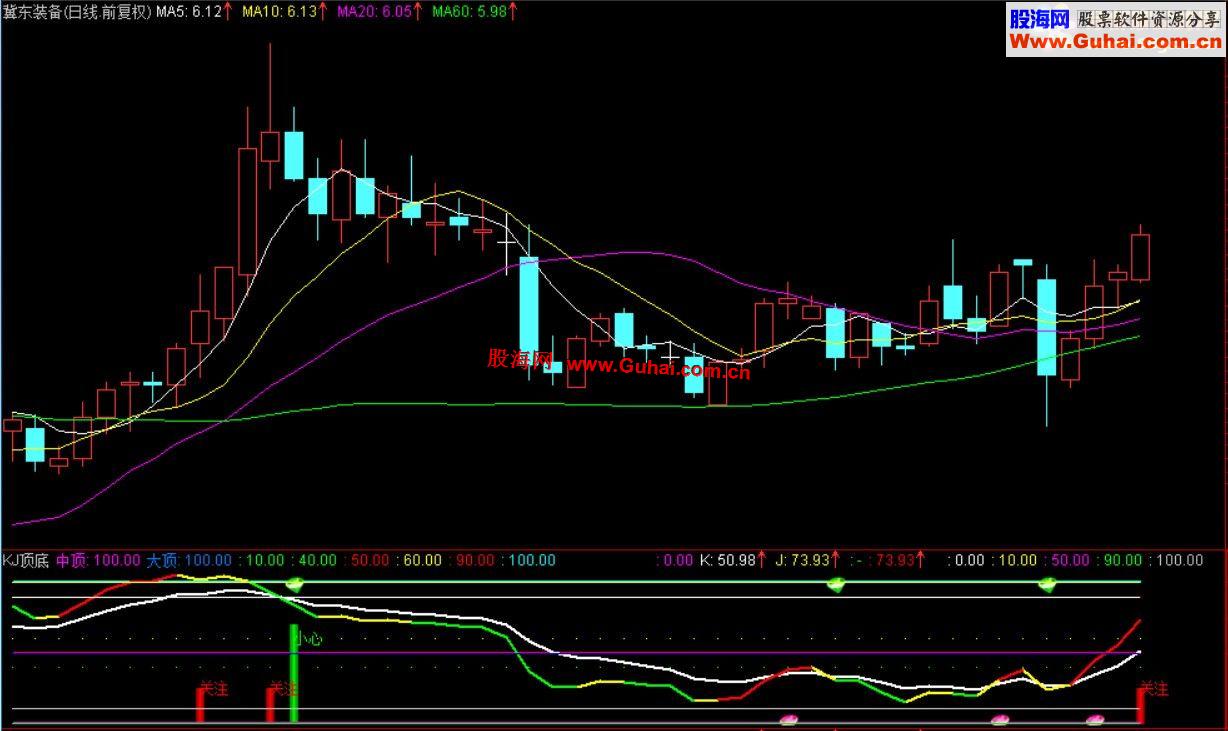This screenshot has width=1228, height=731.
Task: Click the 关注 label at far right edge
Action: coord(1154,689)
